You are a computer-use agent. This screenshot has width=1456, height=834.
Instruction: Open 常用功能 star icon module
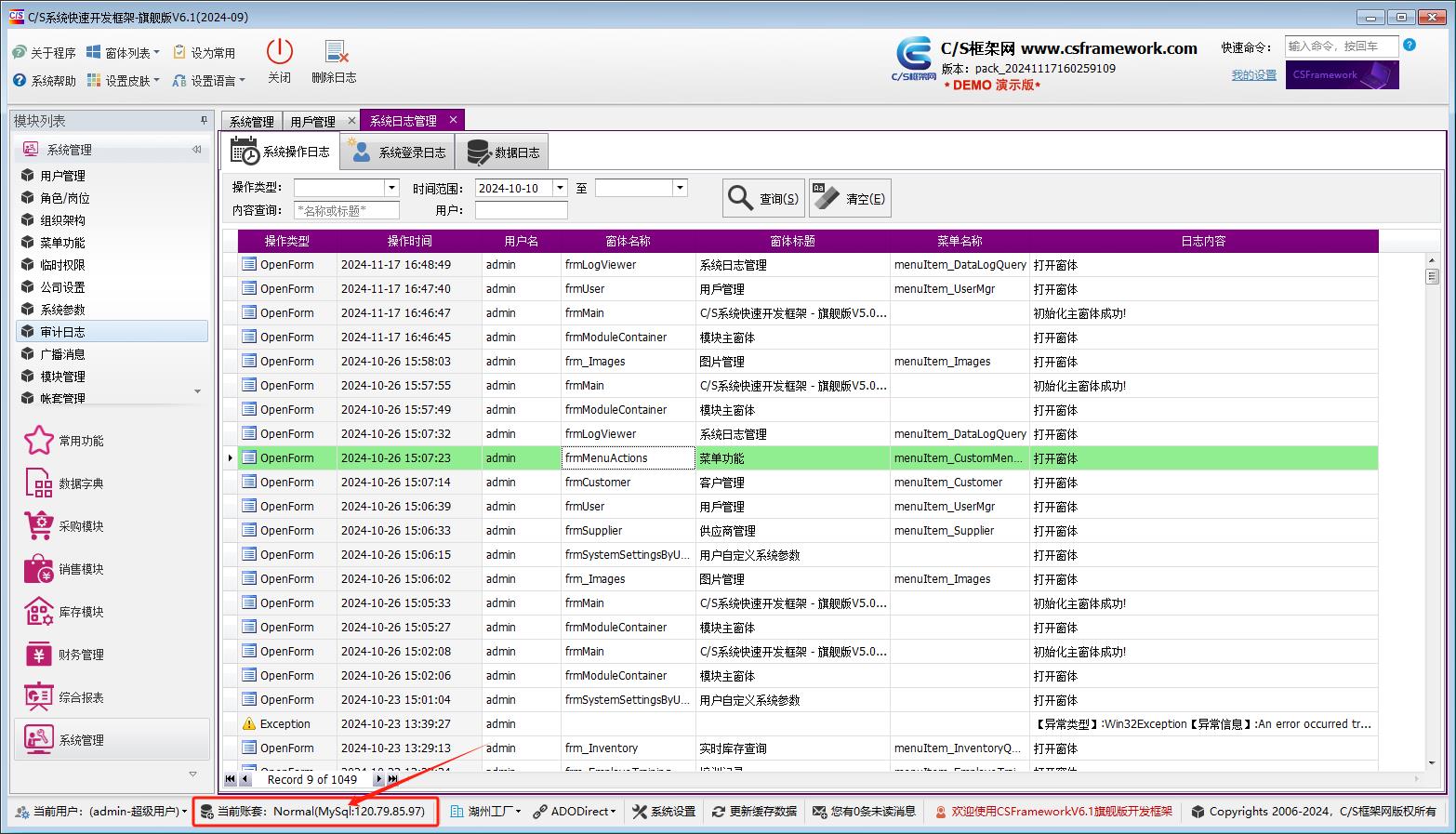38,441
